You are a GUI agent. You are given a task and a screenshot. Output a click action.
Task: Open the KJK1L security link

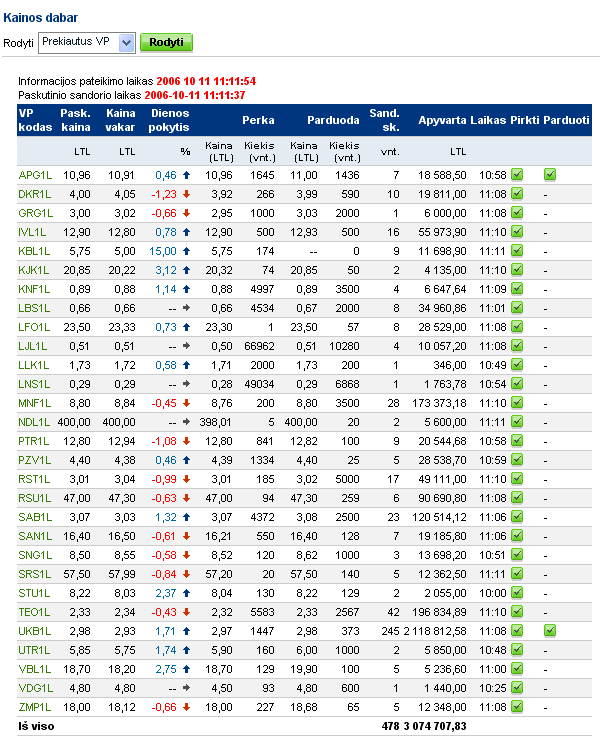click(34, 270)
